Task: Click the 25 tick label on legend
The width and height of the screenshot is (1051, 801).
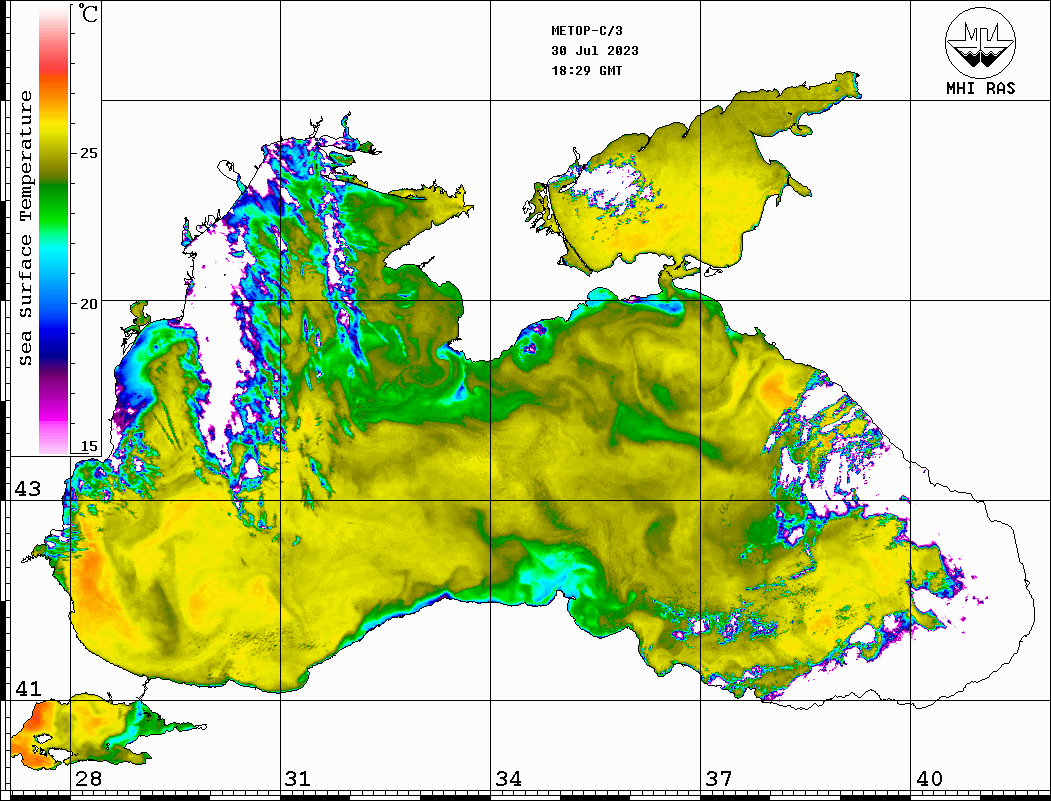Action: (88, 153)
